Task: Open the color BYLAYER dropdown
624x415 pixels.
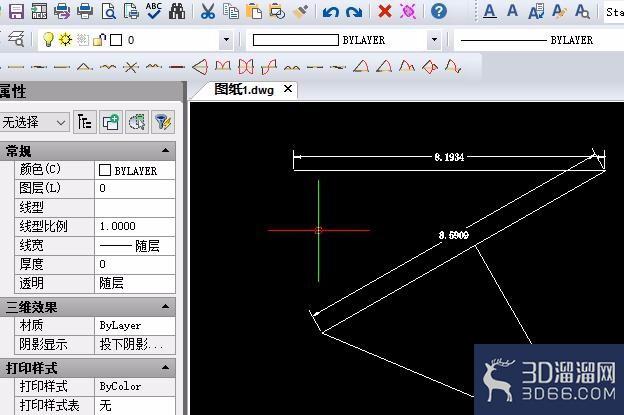Action: point(435,40)
